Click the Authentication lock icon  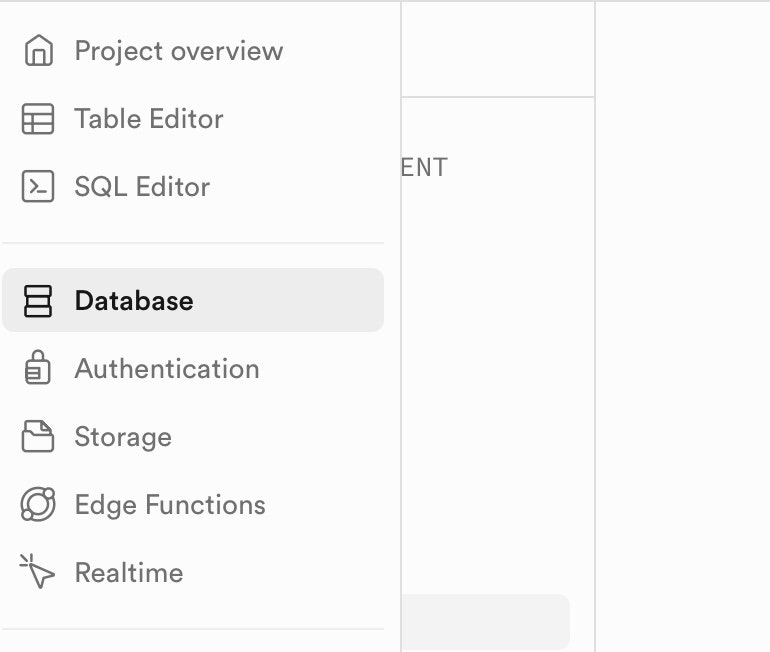point(38,368)
